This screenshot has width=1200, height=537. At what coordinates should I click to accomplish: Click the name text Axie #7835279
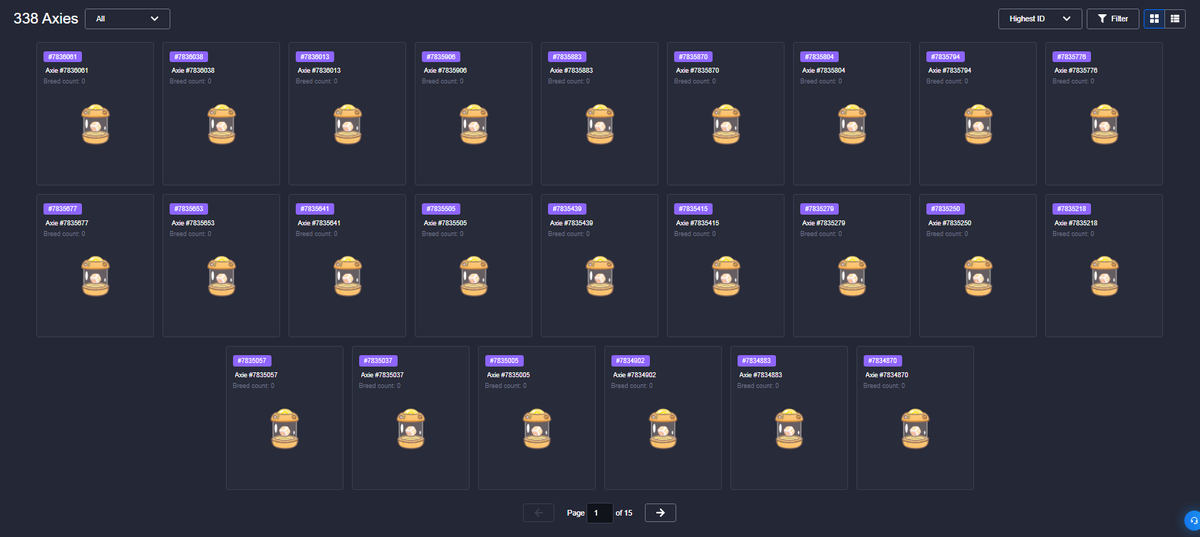(822, 223)
